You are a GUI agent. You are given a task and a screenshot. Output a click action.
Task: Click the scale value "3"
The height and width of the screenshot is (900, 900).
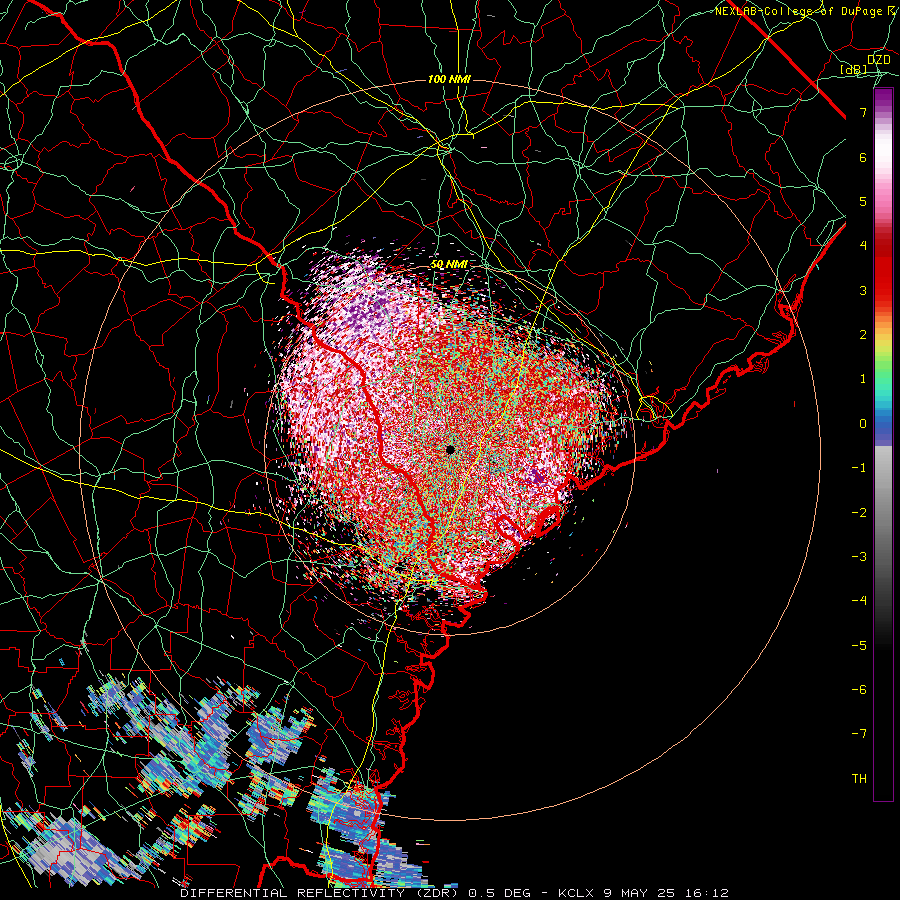coord(863,290)
